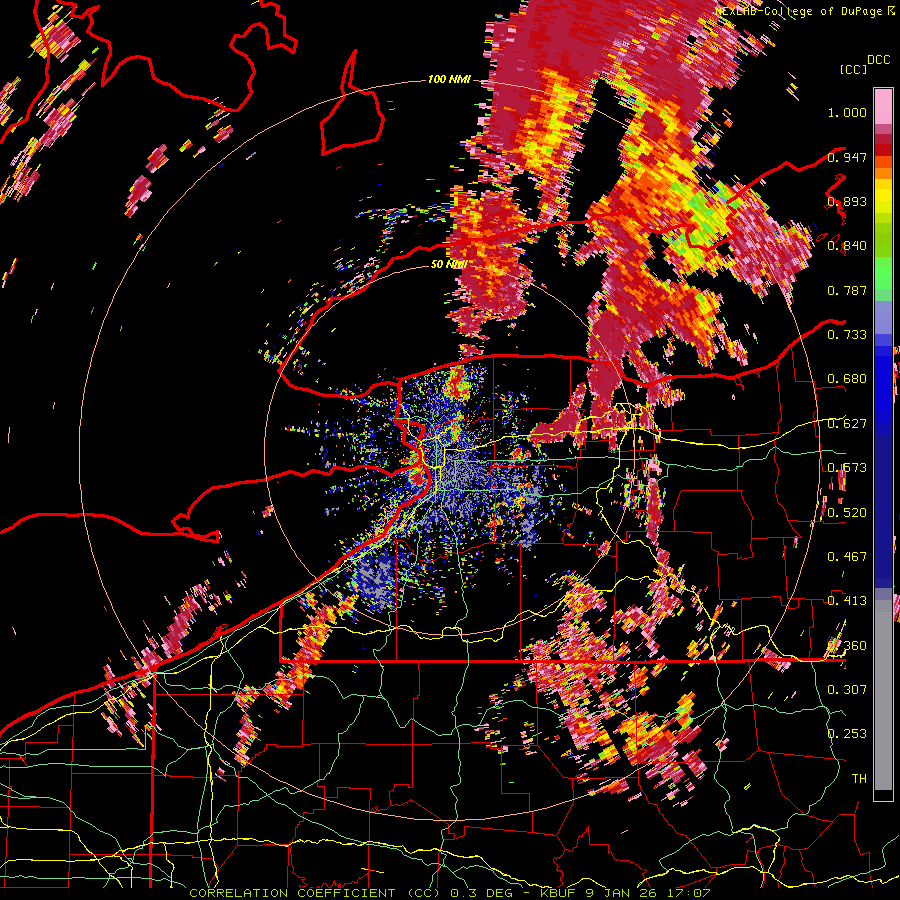Click the "[CC]" unit label above the scale
Image resolution: width=900 pixels, height=900 pixels.
click(x=854, y=69)
